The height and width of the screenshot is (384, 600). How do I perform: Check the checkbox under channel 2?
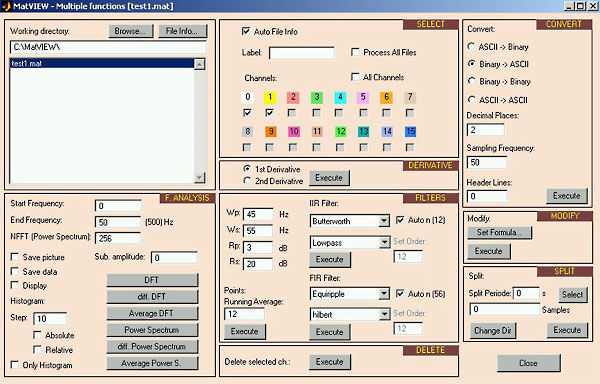(x=292, y=113)
